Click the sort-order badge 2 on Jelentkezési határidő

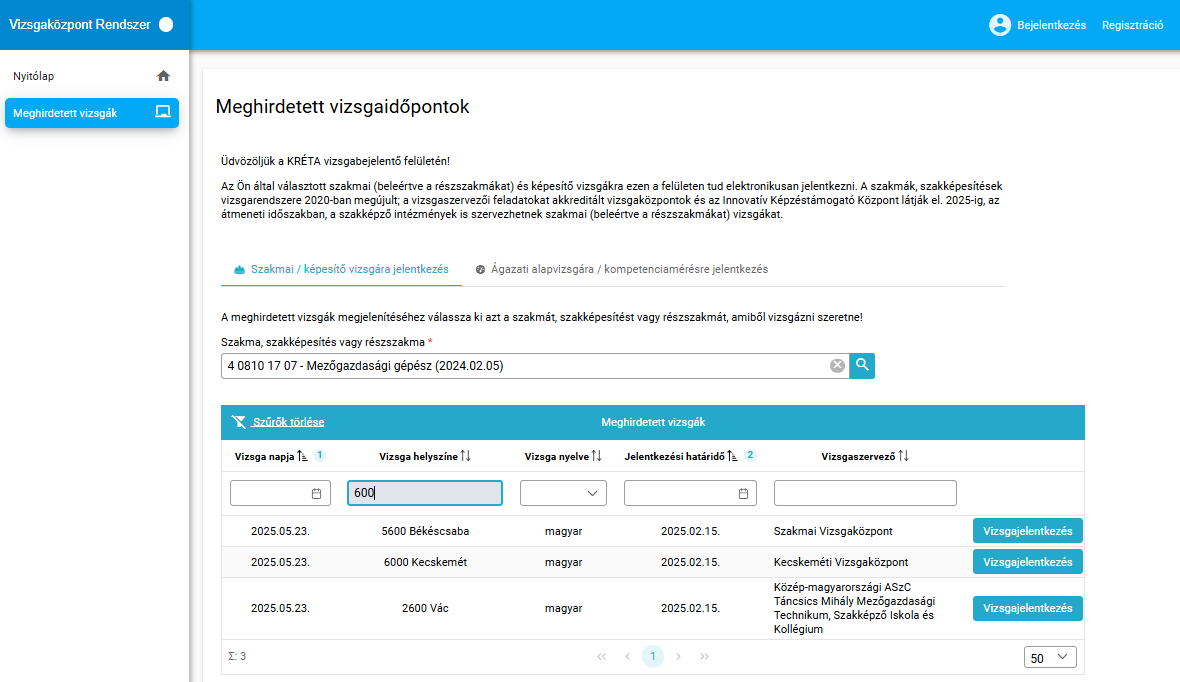[750, 455]
